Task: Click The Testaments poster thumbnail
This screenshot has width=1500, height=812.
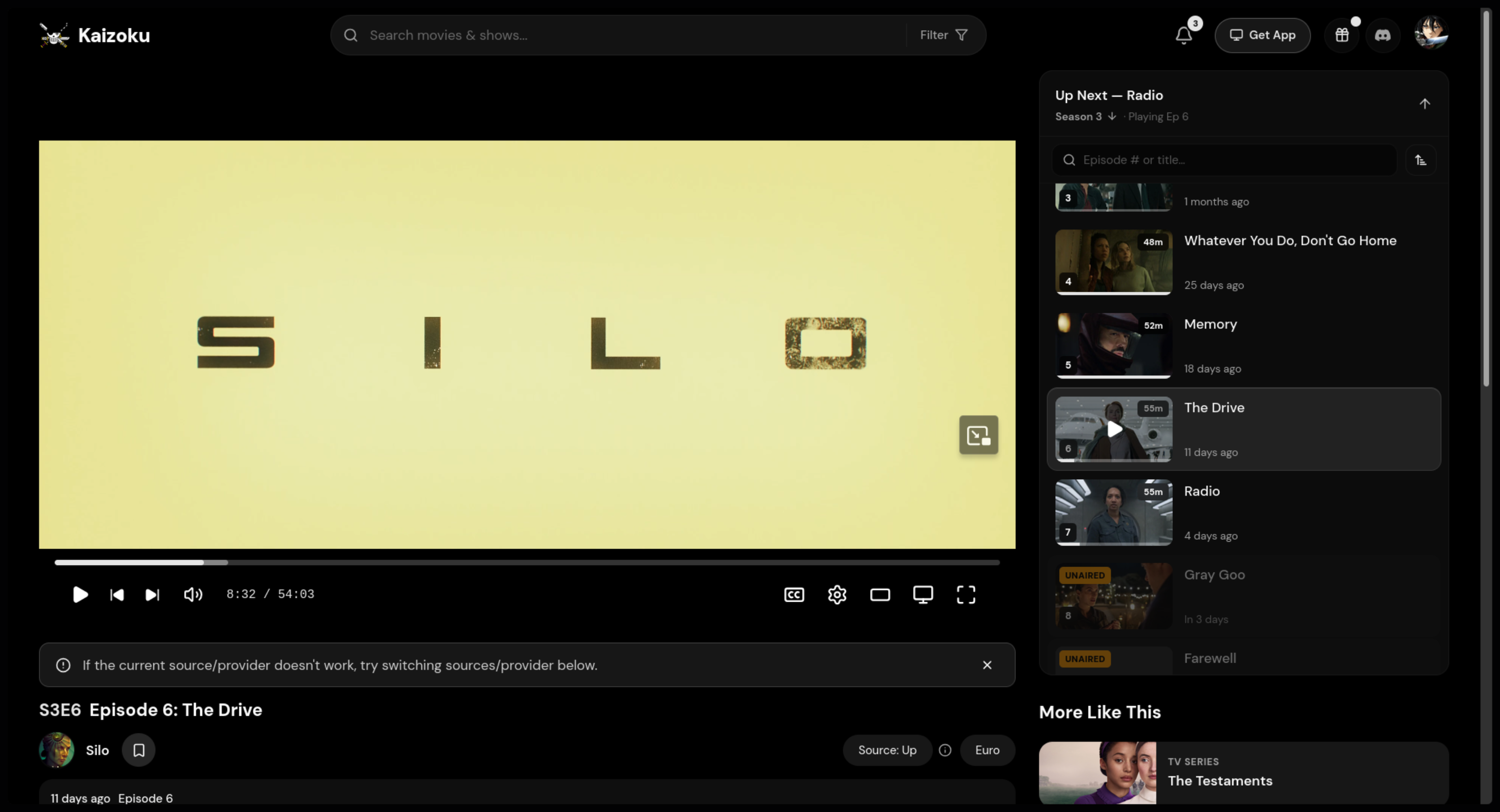Action: point(1097,773)
